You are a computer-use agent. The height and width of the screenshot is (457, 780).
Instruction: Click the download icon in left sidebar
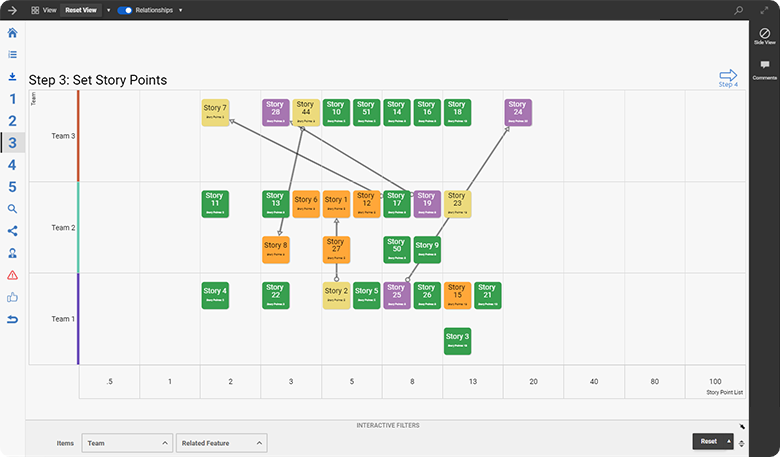tap(12, 76)
